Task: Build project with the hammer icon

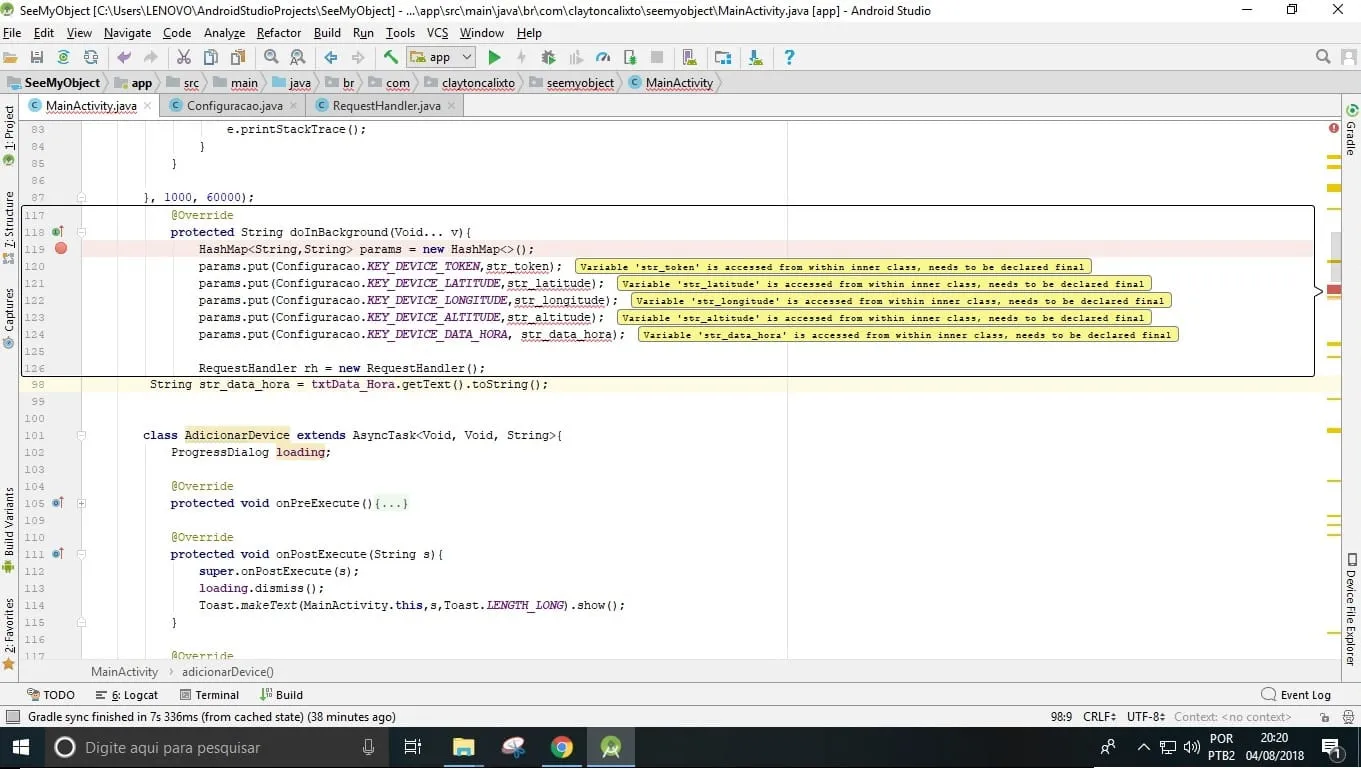Action: 391,58
